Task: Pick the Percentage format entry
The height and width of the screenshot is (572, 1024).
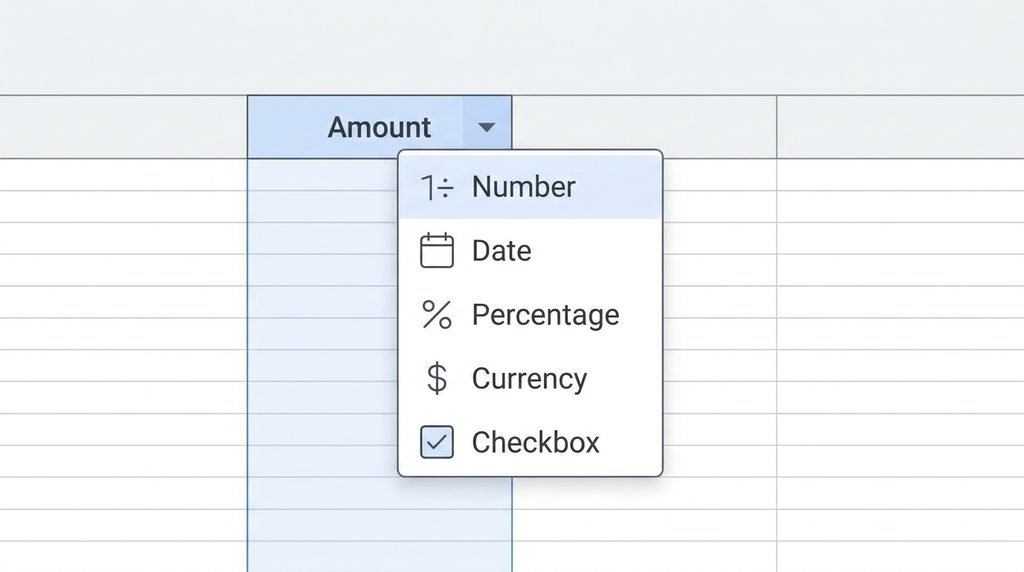Action: 530,315
